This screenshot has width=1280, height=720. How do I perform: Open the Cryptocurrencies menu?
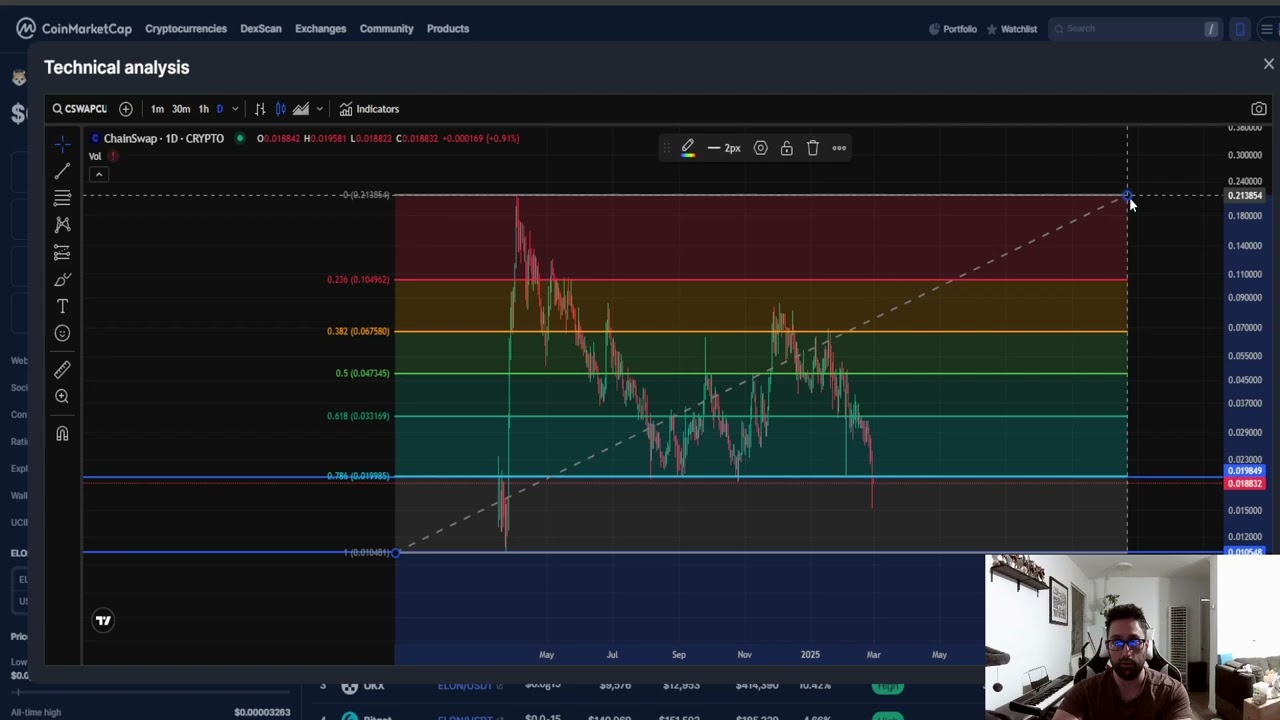tap(186, 28)
